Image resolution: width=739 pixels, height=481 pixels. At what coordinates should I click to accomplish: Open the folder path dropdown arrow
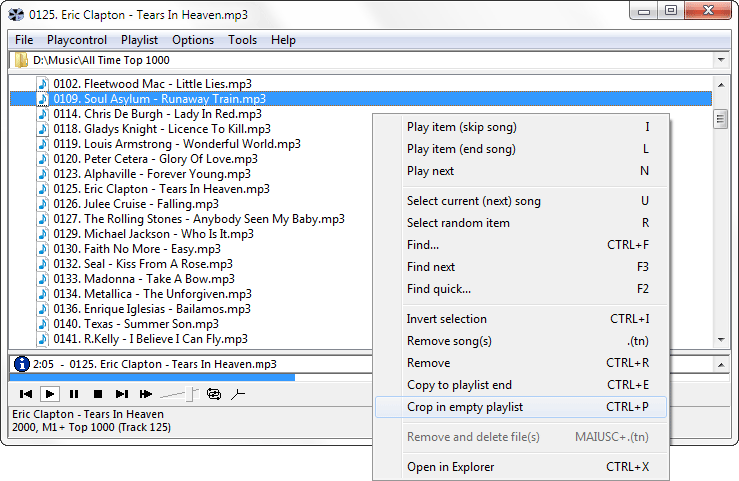[x=721, y=60]
